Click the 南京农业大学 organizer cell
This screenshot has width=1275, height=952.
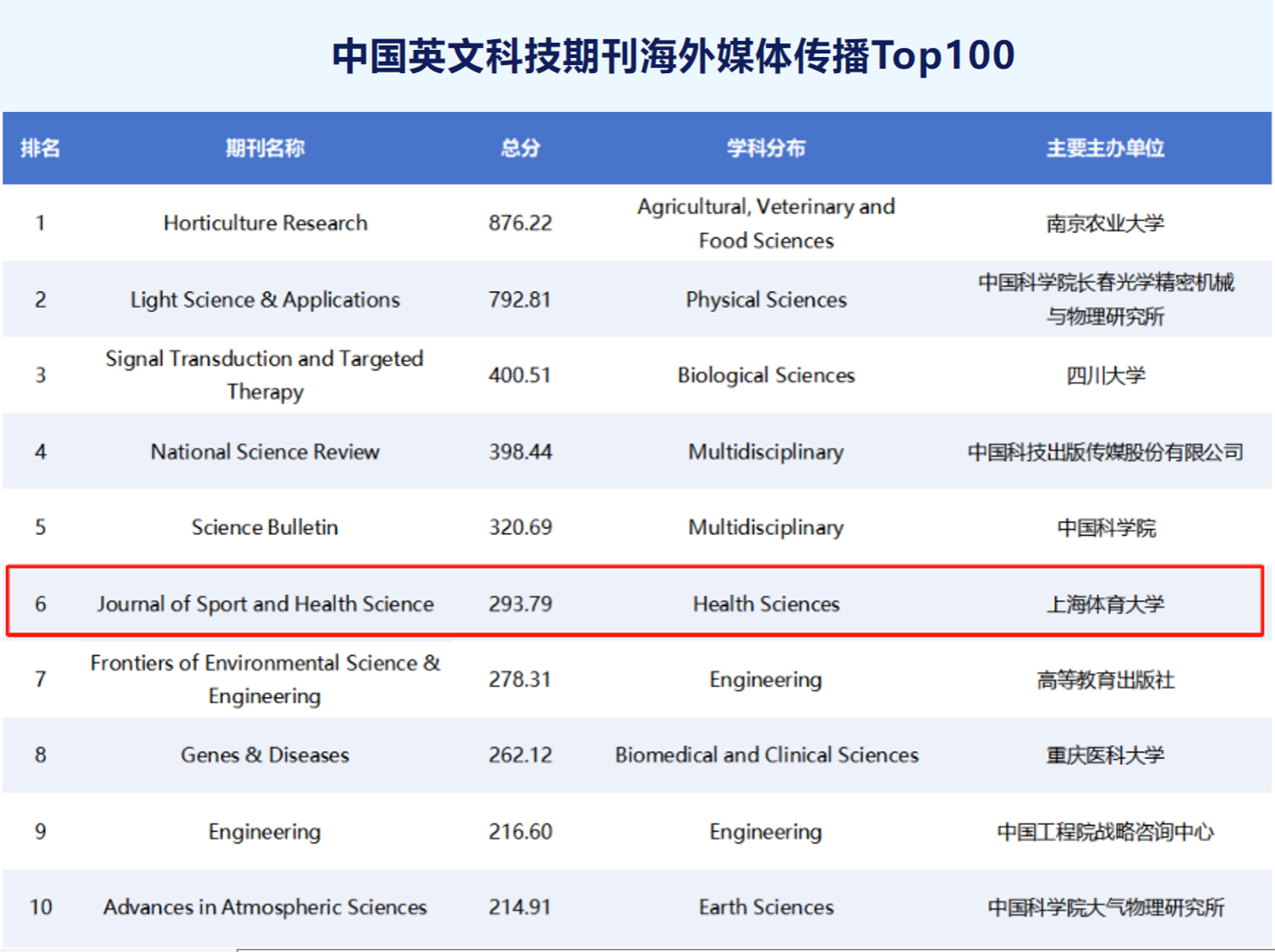tap(1105, 223)
